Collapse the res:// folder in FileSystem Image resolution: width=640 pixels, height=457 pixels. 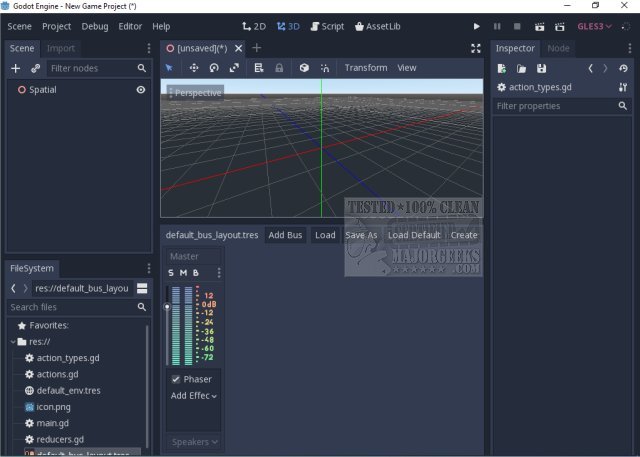point(11,341)
